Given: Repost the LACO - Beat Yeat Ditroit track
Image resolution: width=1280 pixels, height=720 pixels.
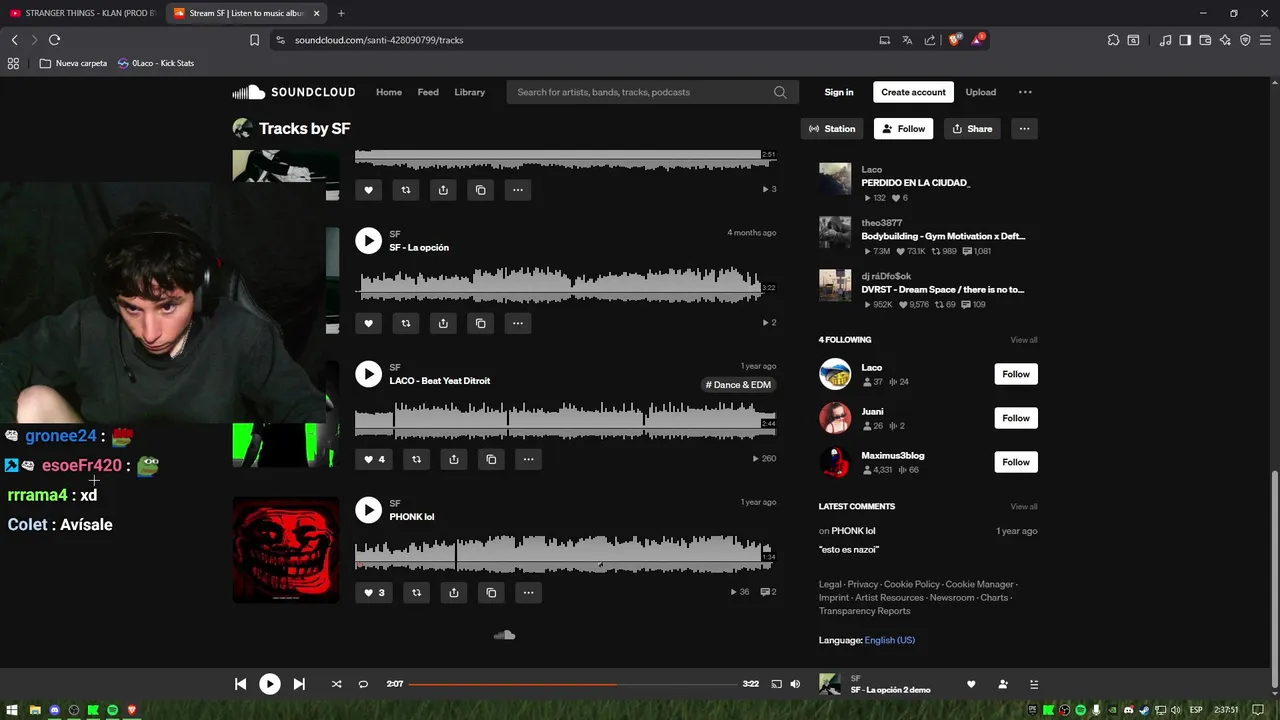Looking at the screenshot, I should (x=417, y=459).
